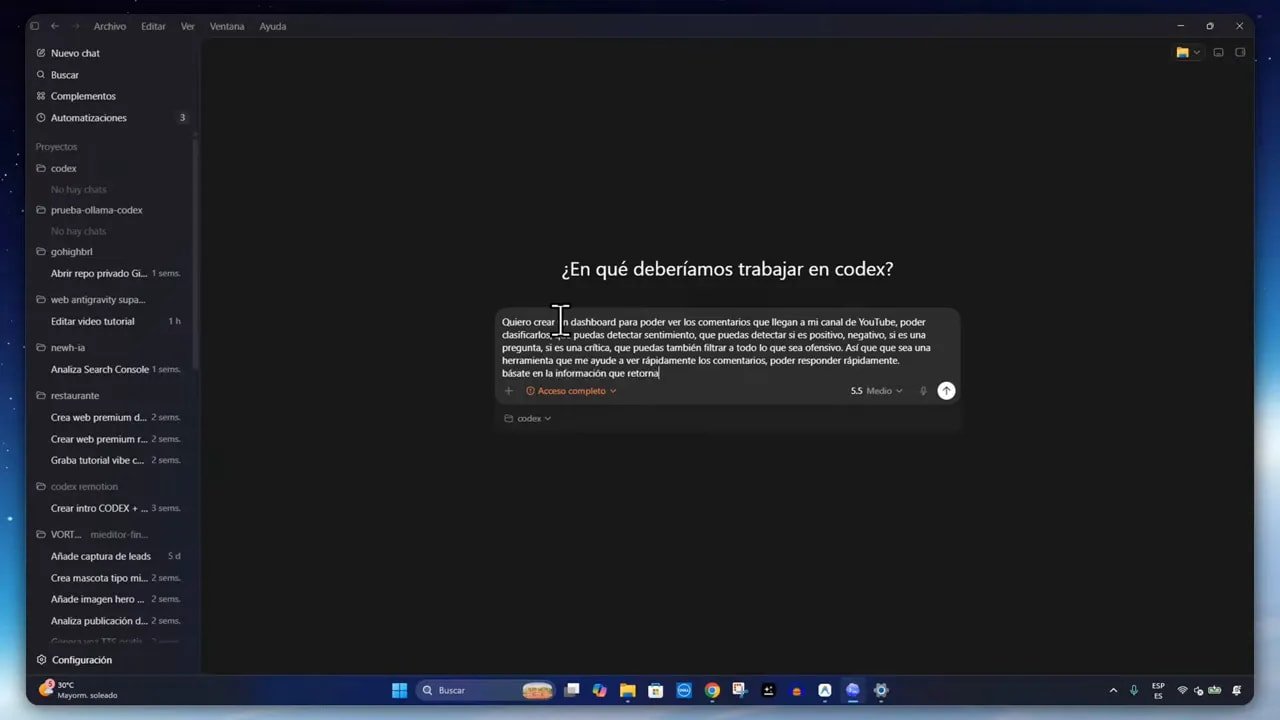Open Microsoft Store from the taskbar
This screenshot has width=1280, height=720.
tap(656, 690)
